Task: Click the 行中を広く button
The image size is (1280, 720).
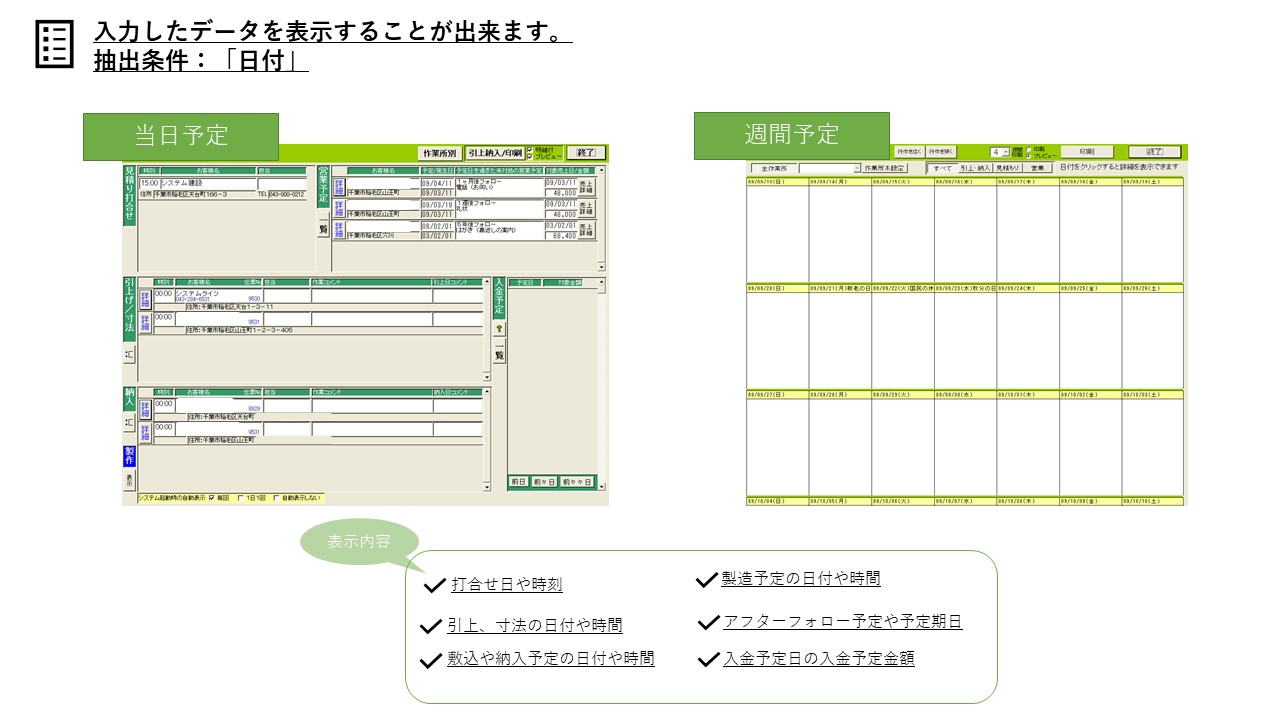Action: [909, 152]
